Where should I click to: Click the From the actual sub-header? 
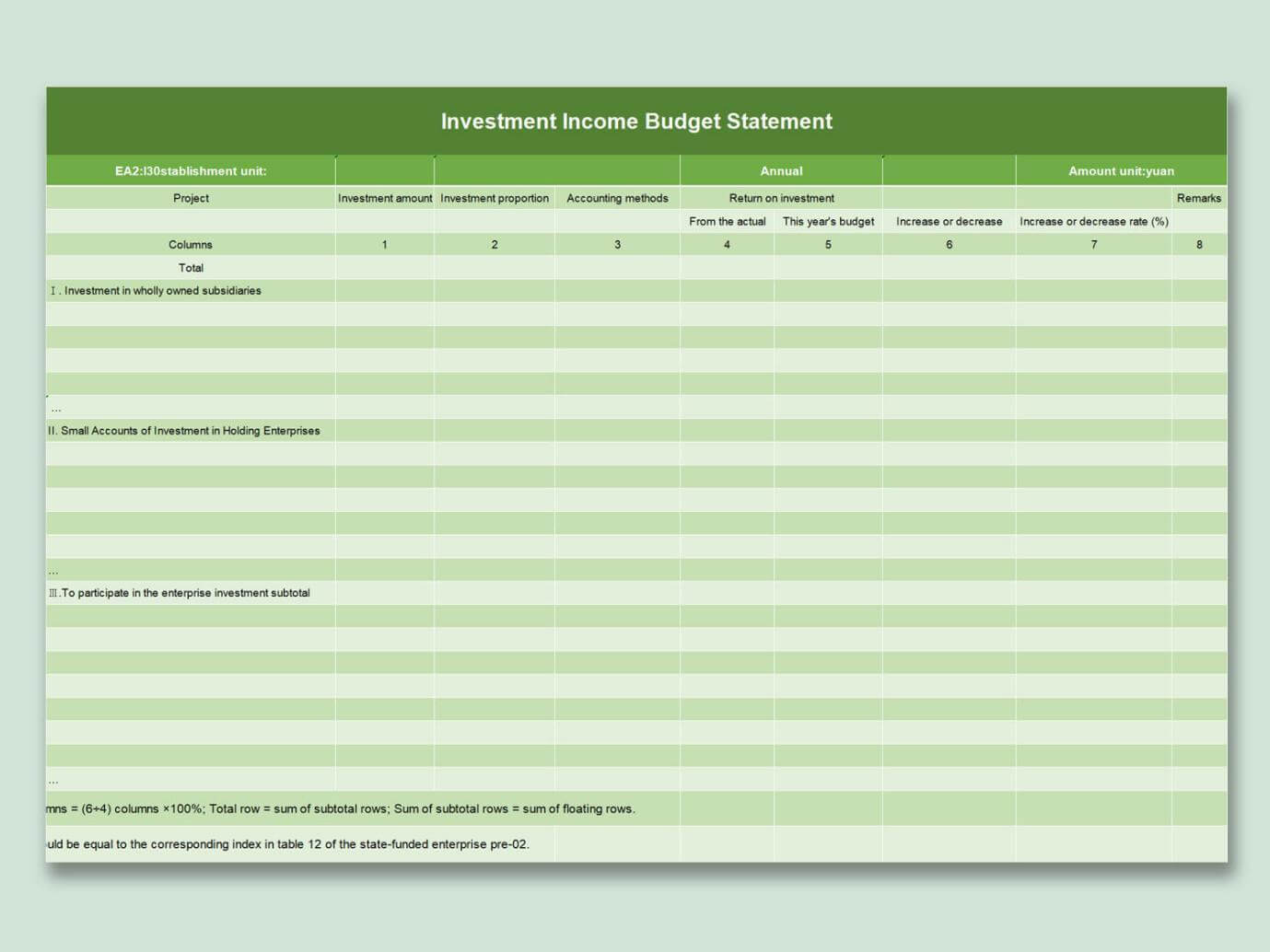(727, 221)
